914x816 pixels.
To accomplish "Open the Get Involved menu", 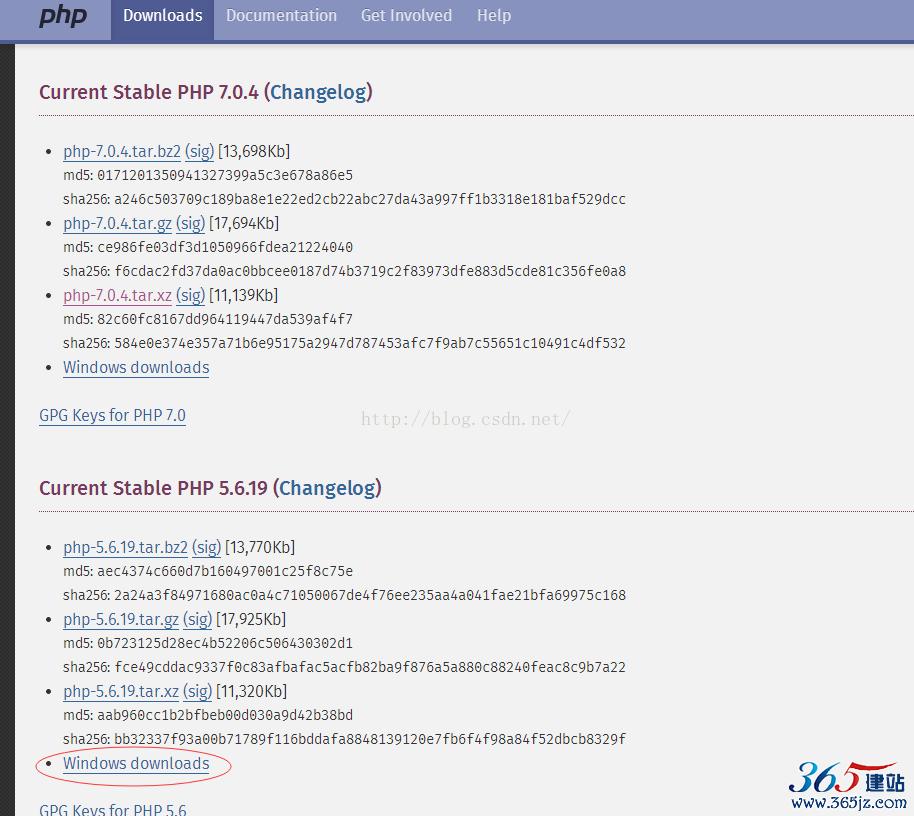I will coord(406,16).
